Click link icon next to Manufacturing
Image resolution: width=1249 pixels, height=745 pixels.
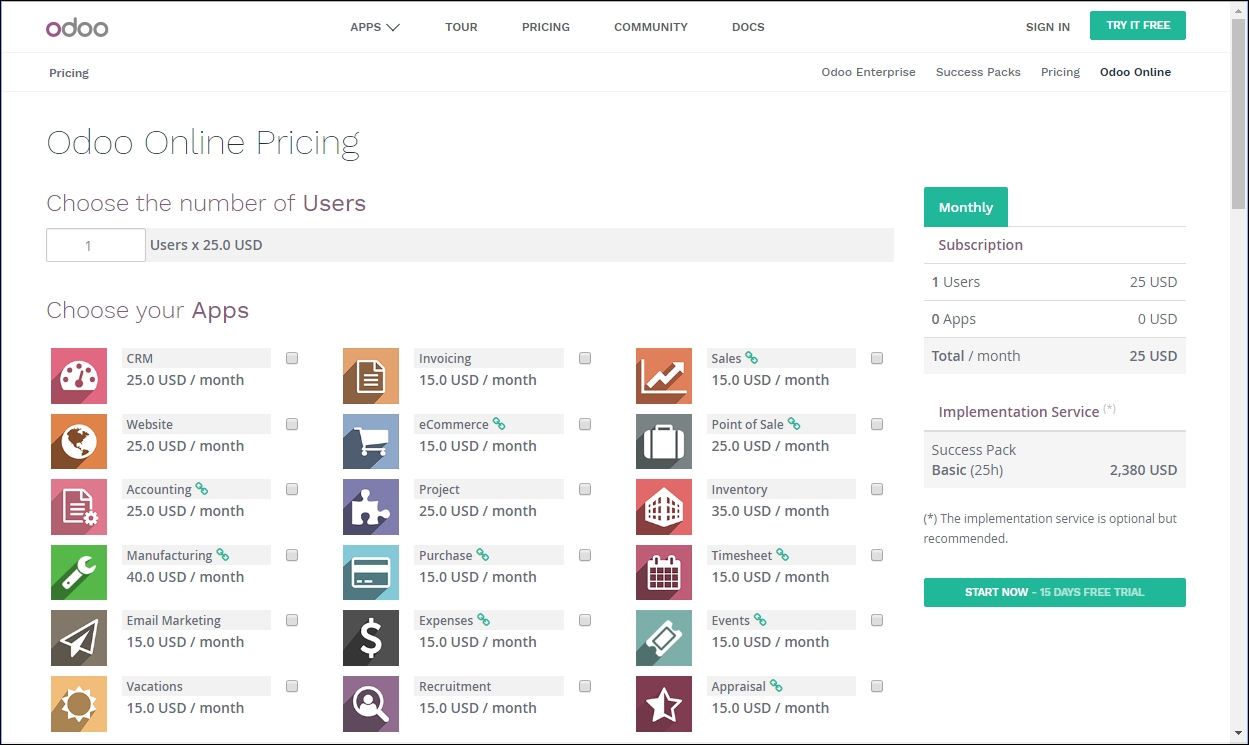[x=223, y=555]
